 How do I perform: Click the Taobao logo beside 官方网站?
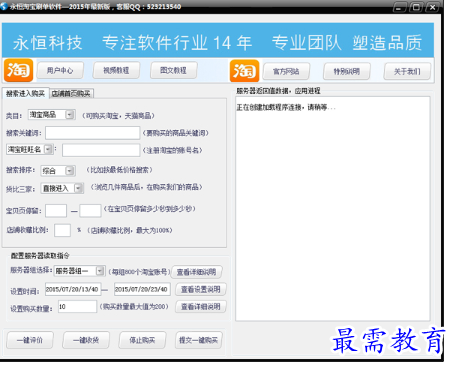tap(244, 71)
